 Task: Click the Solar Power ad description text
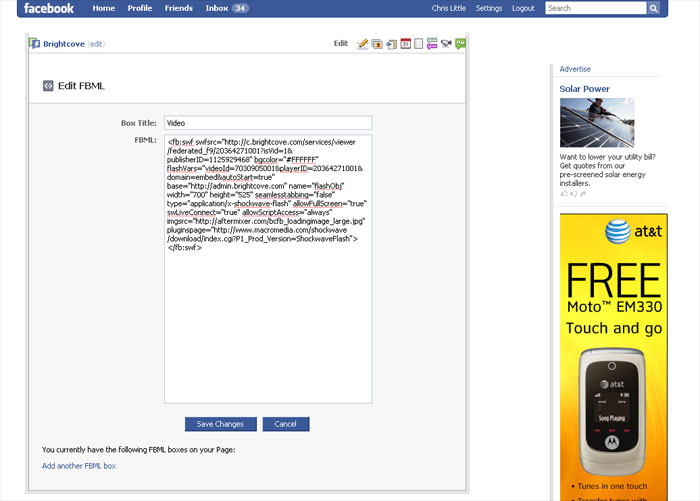(x=608, y=170)
